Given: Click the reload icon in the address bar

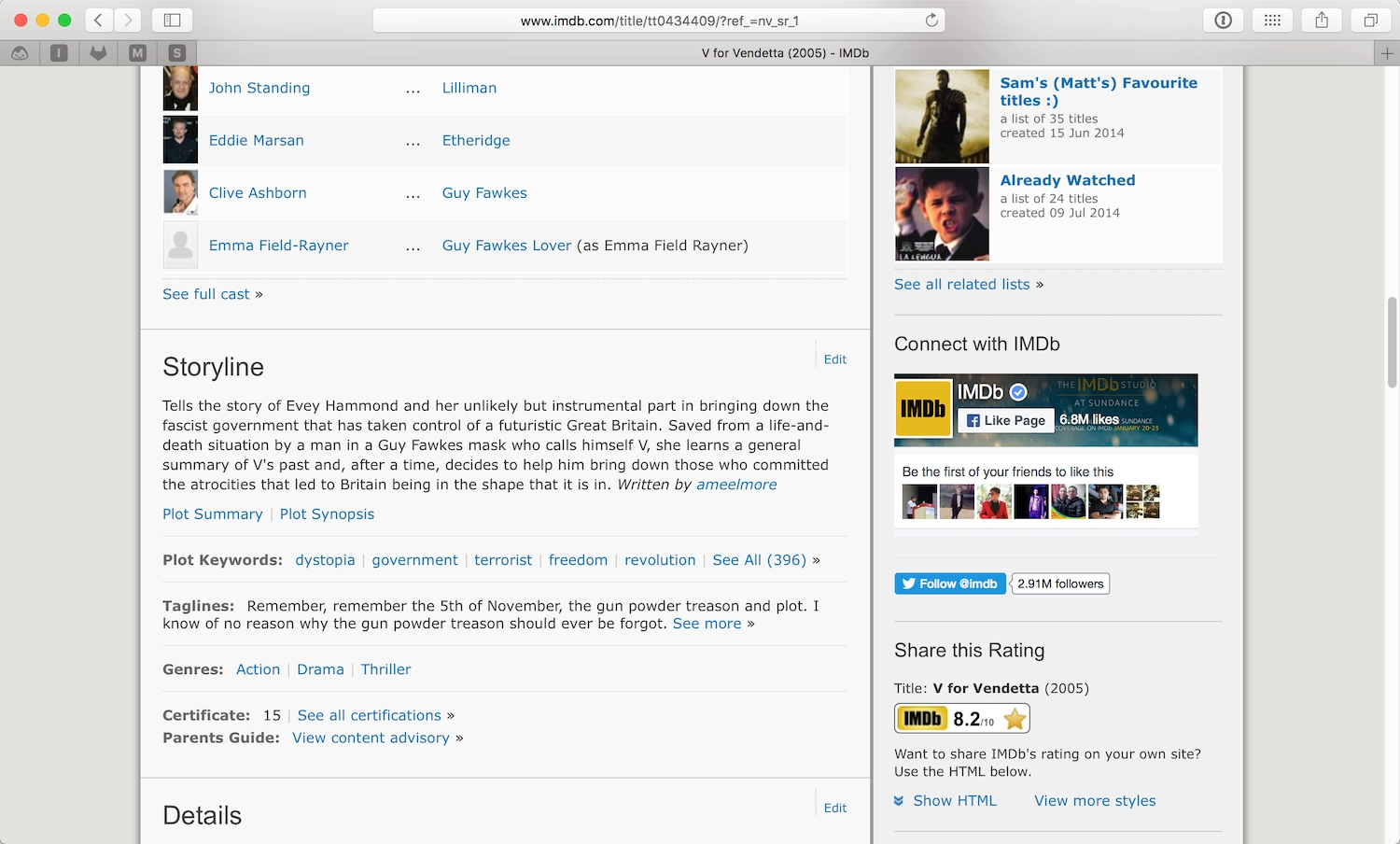Looking at the screenshot, I should pos(931,20).
